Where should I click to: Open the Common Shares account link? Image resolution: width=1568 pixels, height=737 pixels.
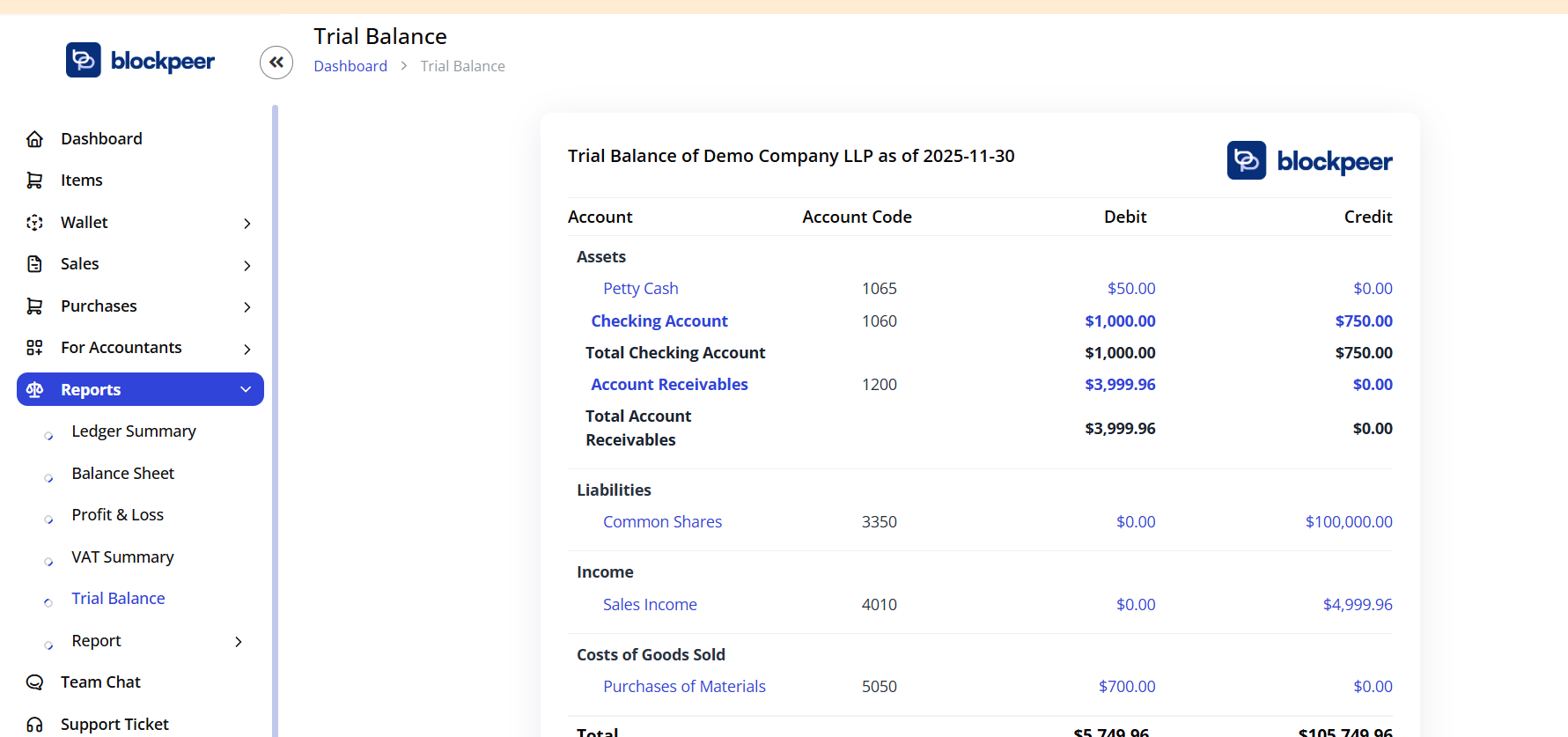(662, 522)
